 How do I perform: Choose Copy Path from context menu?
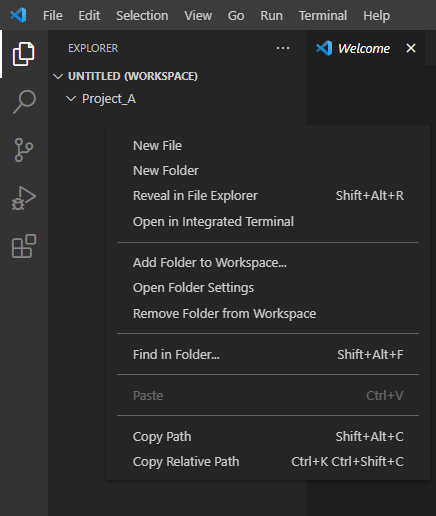[268, 437]
